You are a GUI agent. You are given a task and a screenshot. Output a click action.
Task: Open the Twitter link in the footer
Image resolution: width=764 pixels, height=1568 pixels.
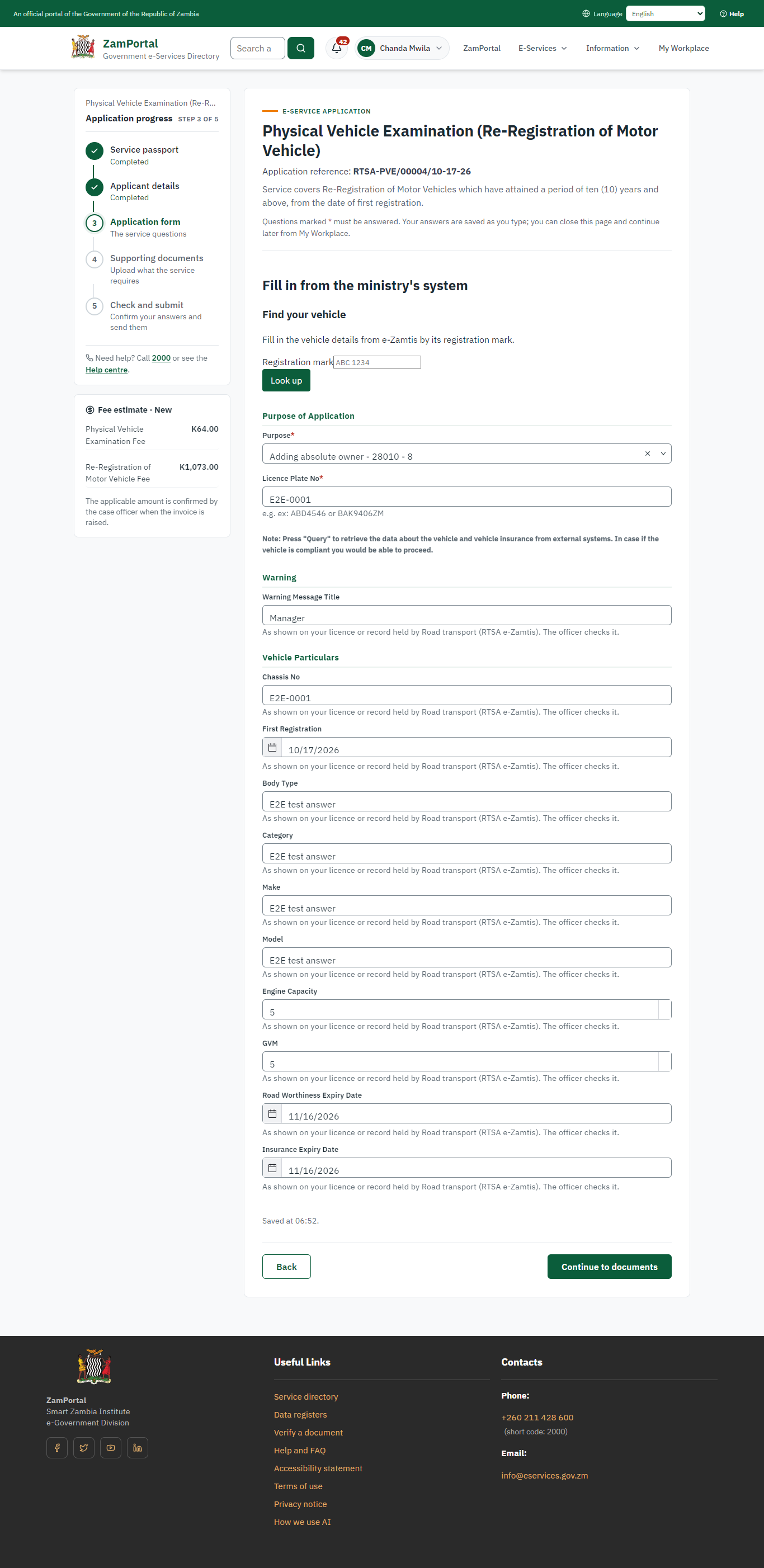point(84,1447)
